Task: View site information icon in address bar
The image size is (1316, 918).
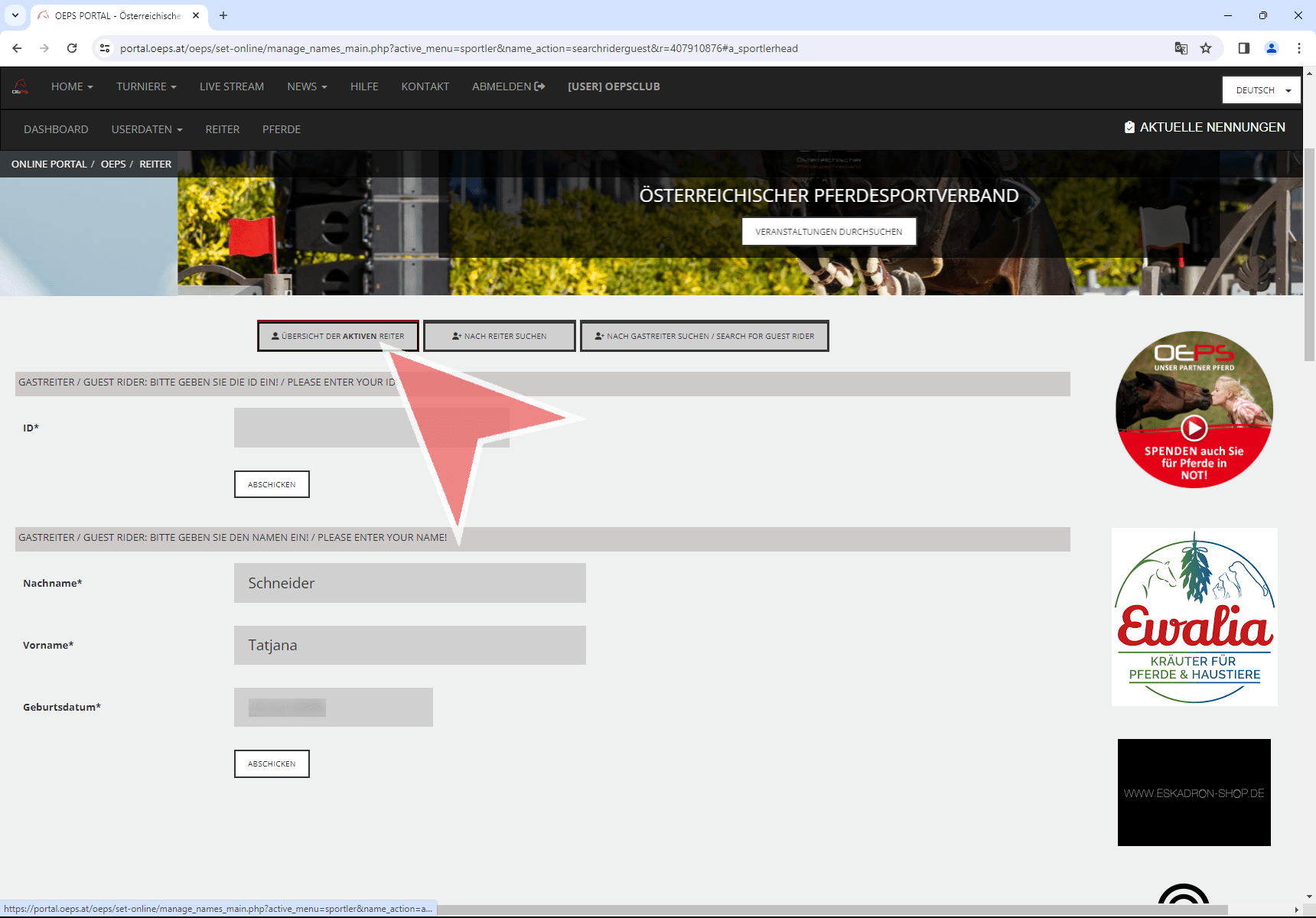Action: [105, 48]
